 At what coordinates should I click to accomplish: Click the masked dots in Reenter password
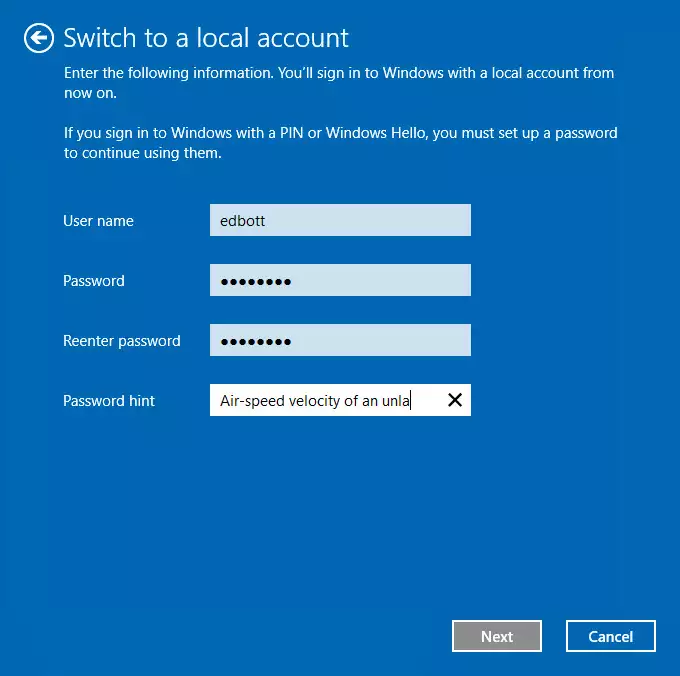(x=255, y=342)
